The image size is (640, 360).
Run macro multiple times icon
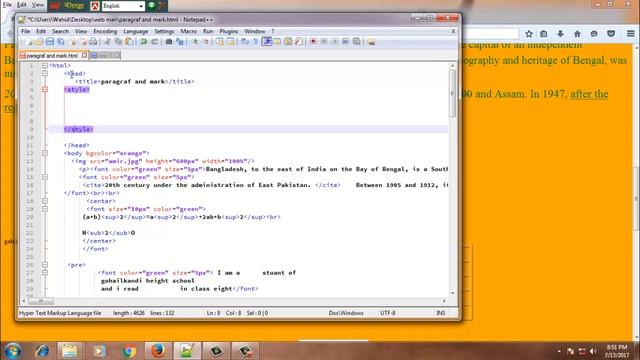[345, 42]
